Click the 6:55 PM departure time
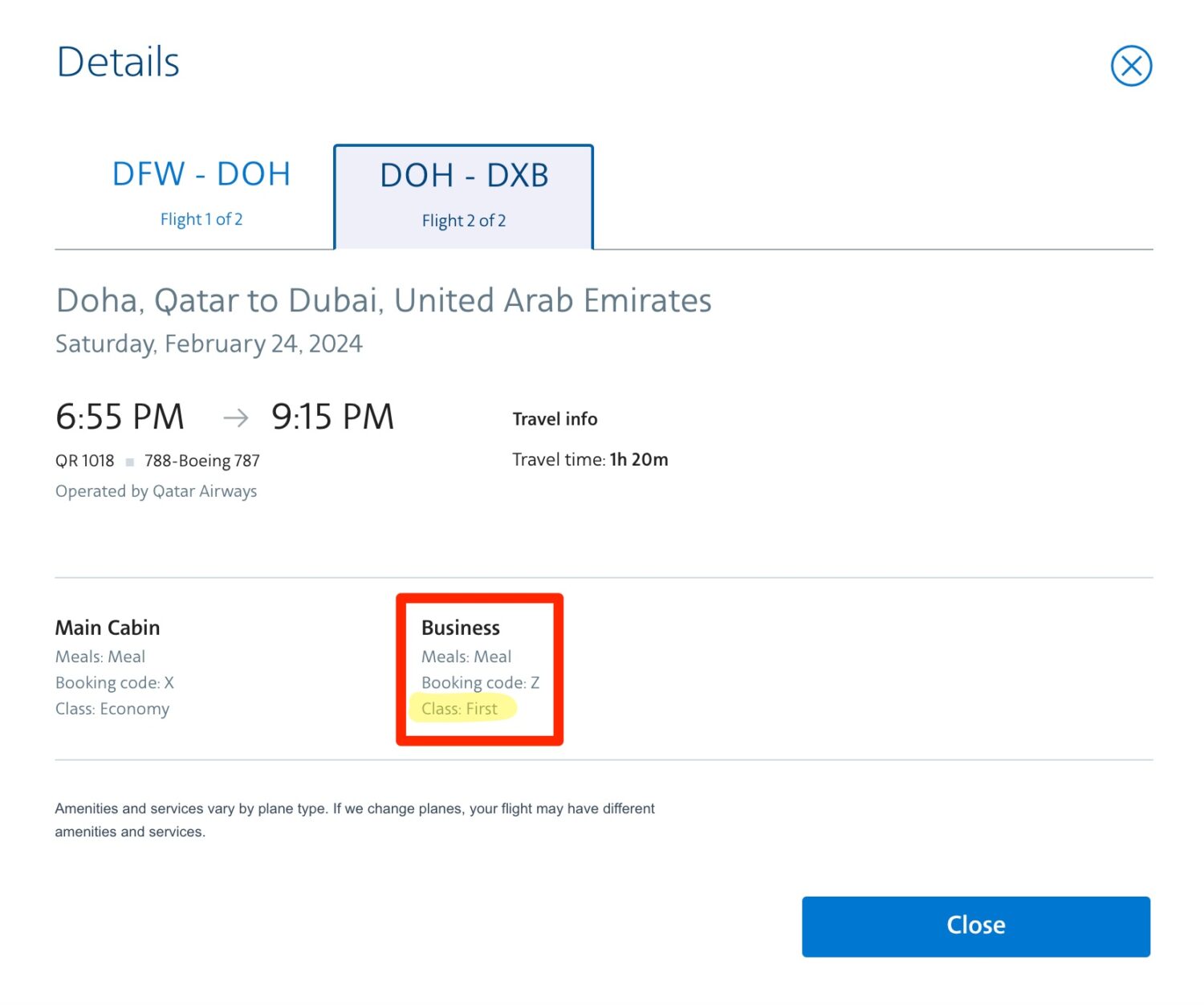This screenshot has height=1005, width=1204. [120, 417]
